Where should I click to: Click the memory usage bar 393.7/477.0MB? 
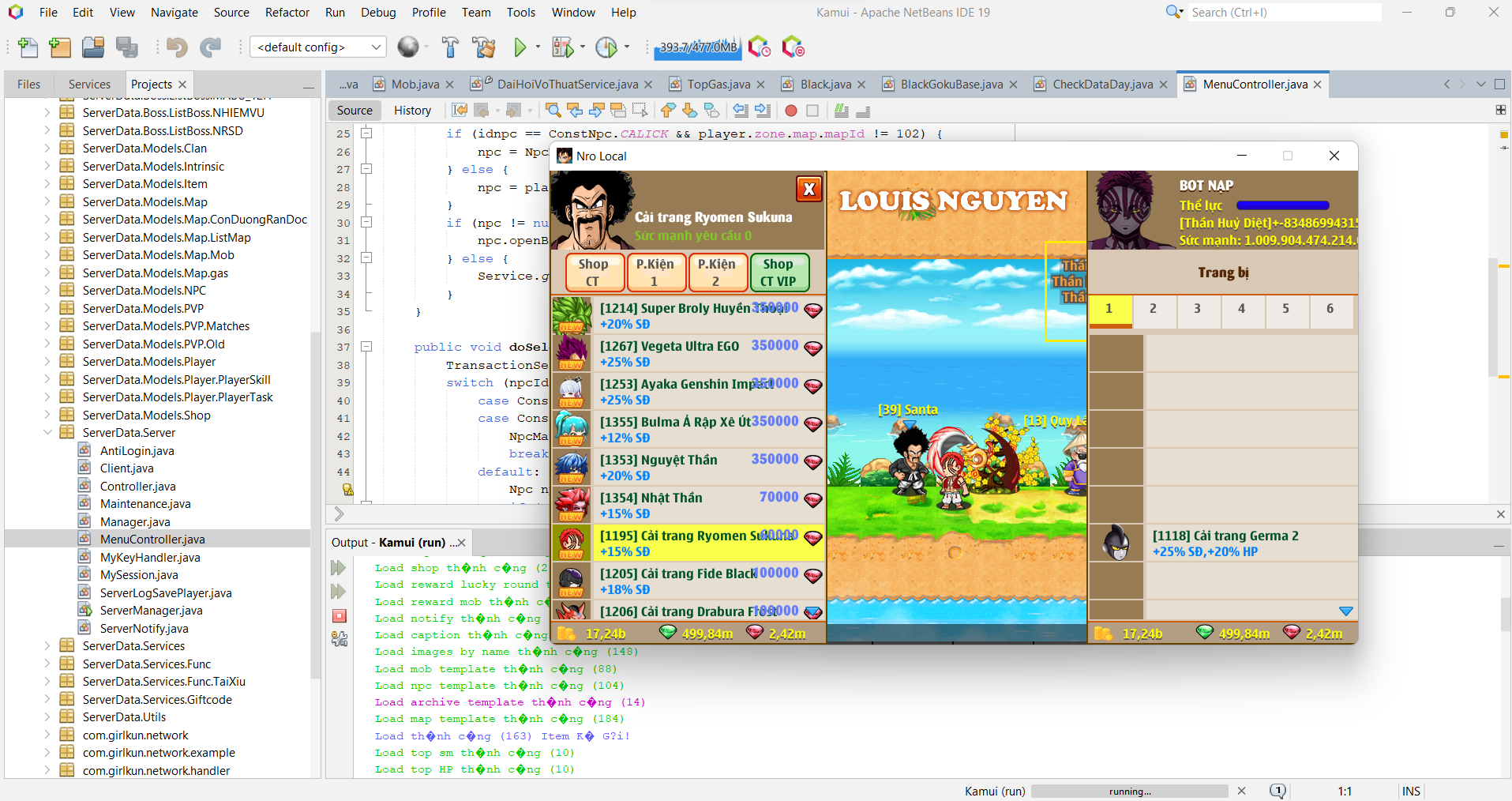[x=697, y=47]
